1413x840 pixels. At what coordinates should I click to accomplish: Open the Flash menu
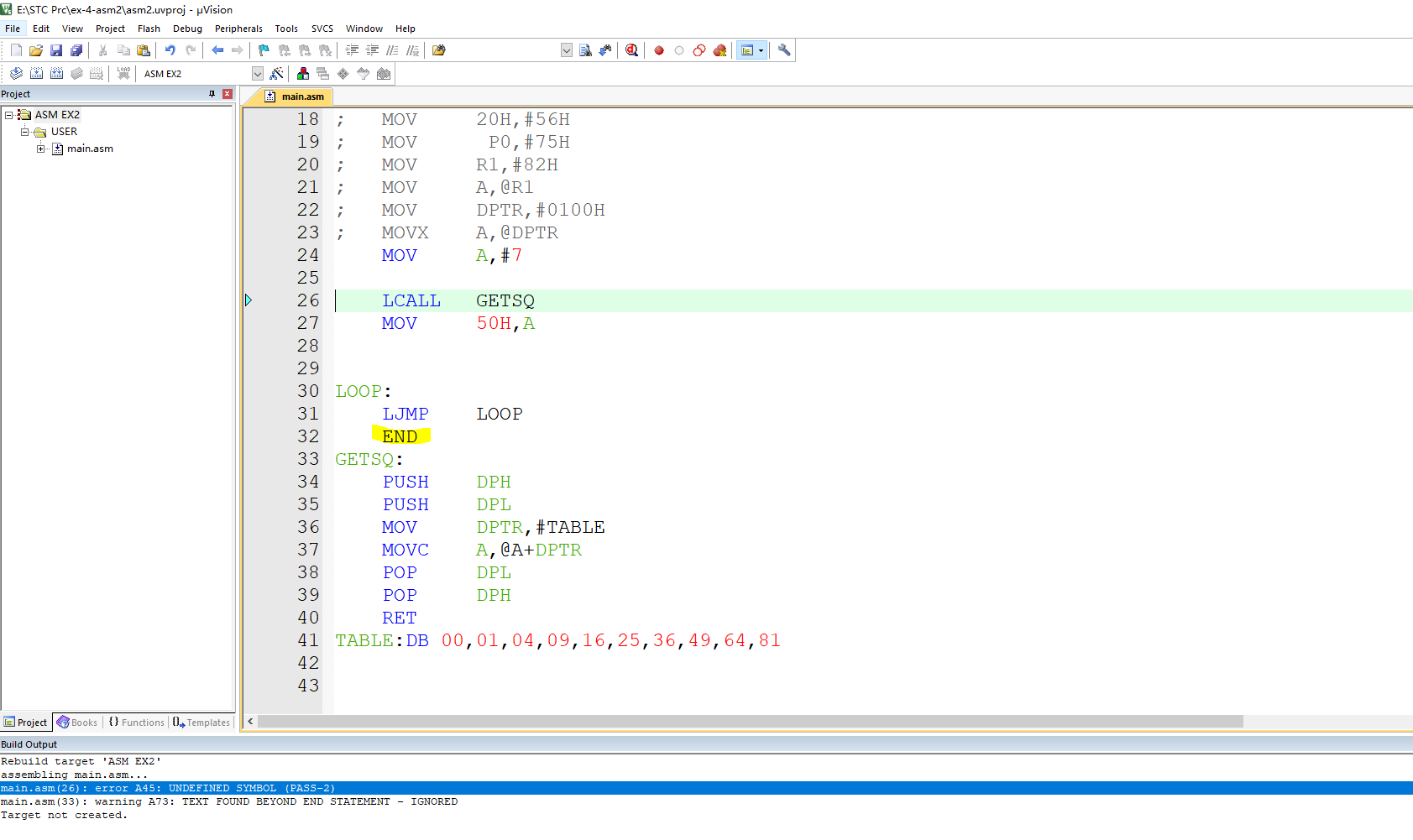click(149, 29)
